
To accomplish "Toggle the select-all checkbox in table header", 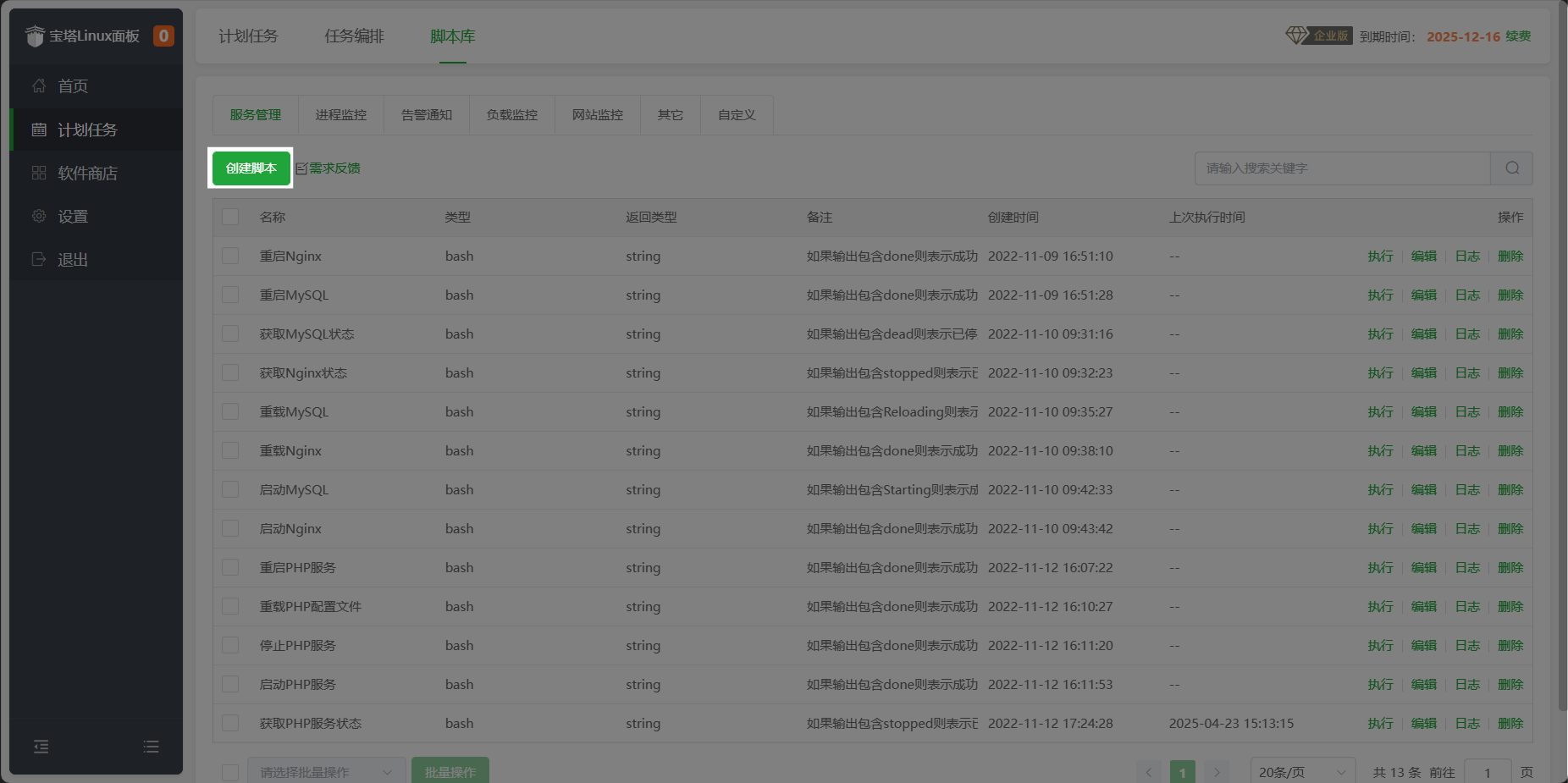I will tap(230, 217).
